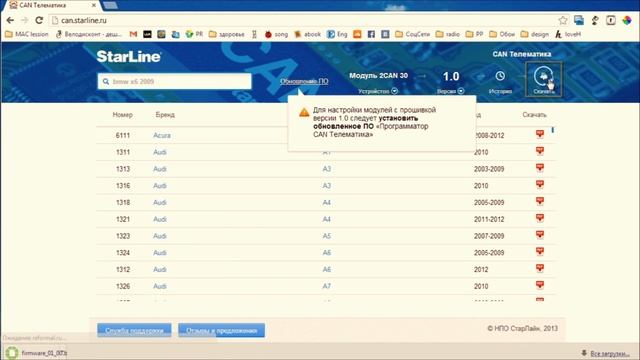Download firmware for row 1321 Audi A4
640x360 pixels.
pyautogui.click(x=540, y=218)
